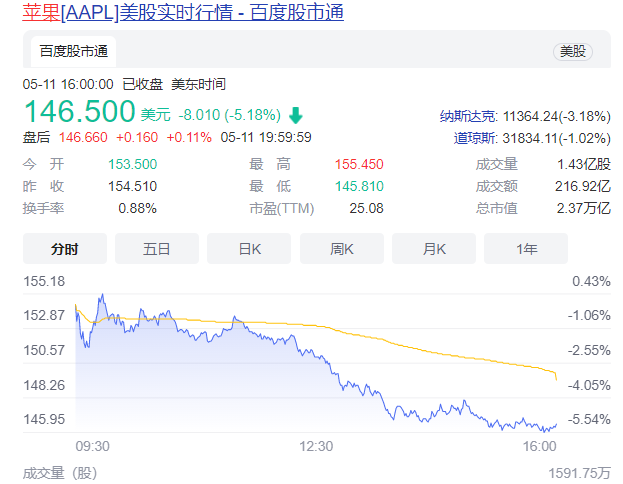Click the blue price line peak near open
This screenshot has height=484, width=623.
(103, 295)
